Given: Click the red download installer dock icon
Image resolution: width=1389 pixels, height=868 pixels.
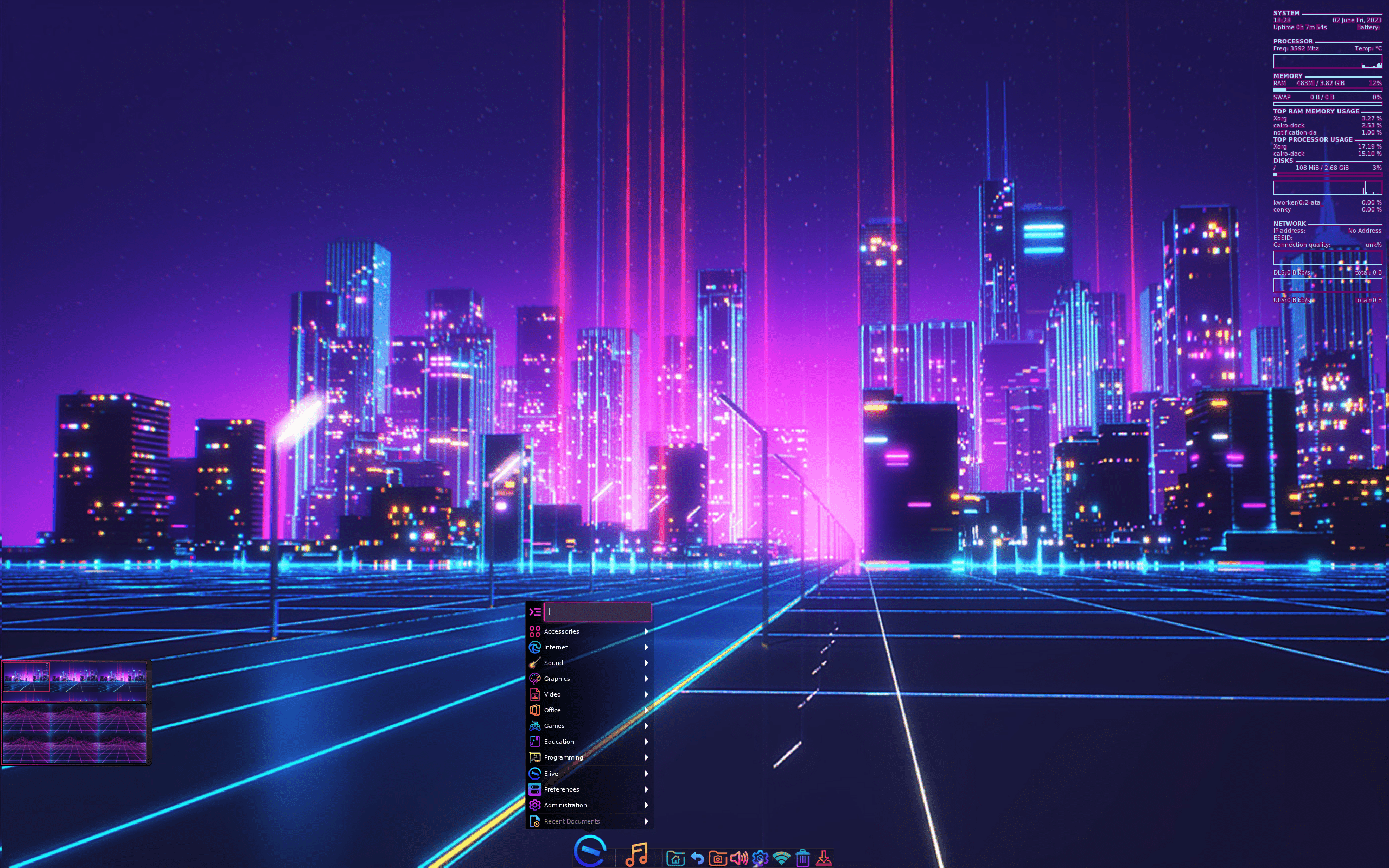Looking at the screenshot, I should 824,858.
